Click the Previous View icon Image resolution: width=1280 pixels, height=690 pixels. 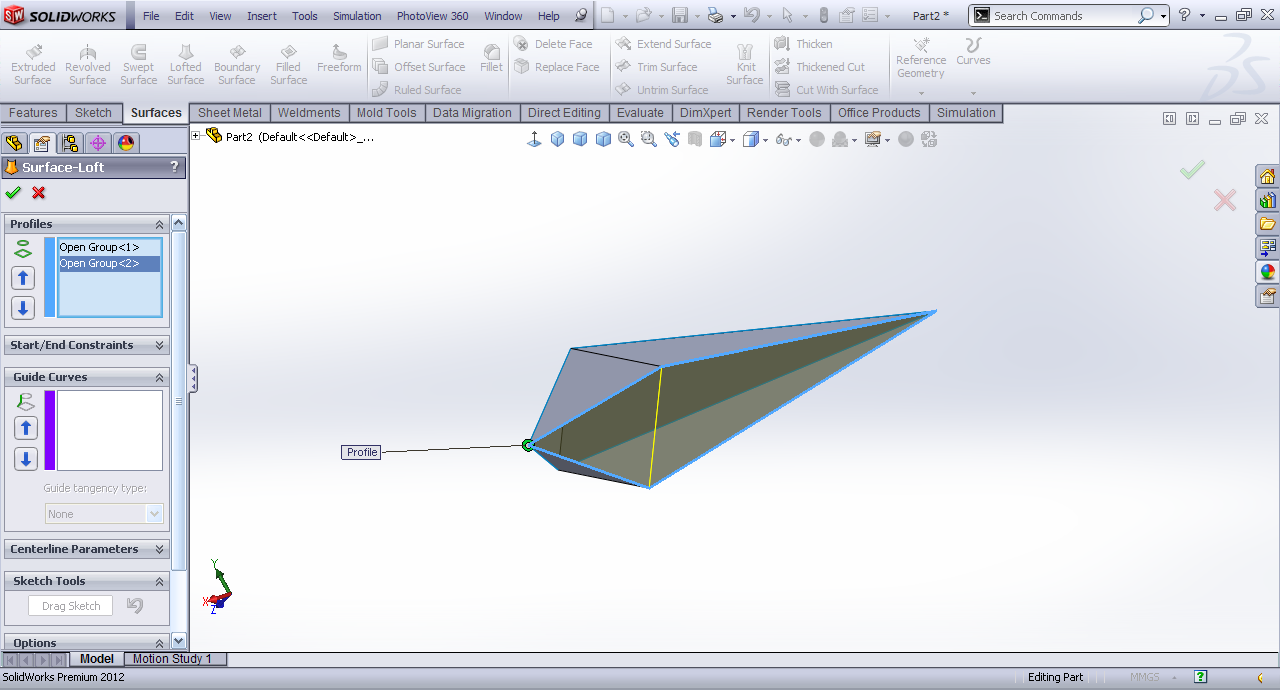pos(671,140)
